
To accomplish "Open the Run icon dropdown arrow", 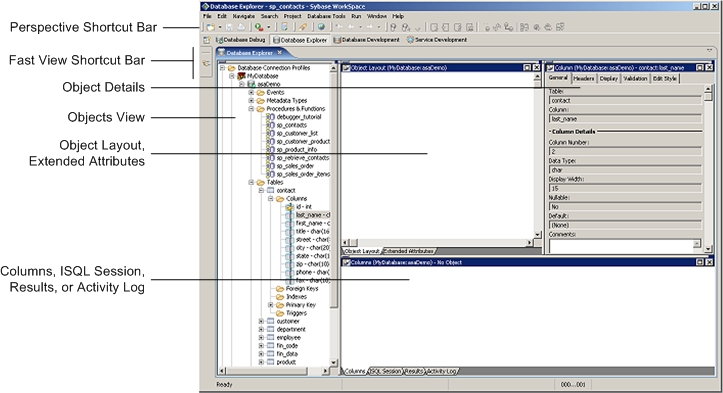I will [x=269, y=27].
